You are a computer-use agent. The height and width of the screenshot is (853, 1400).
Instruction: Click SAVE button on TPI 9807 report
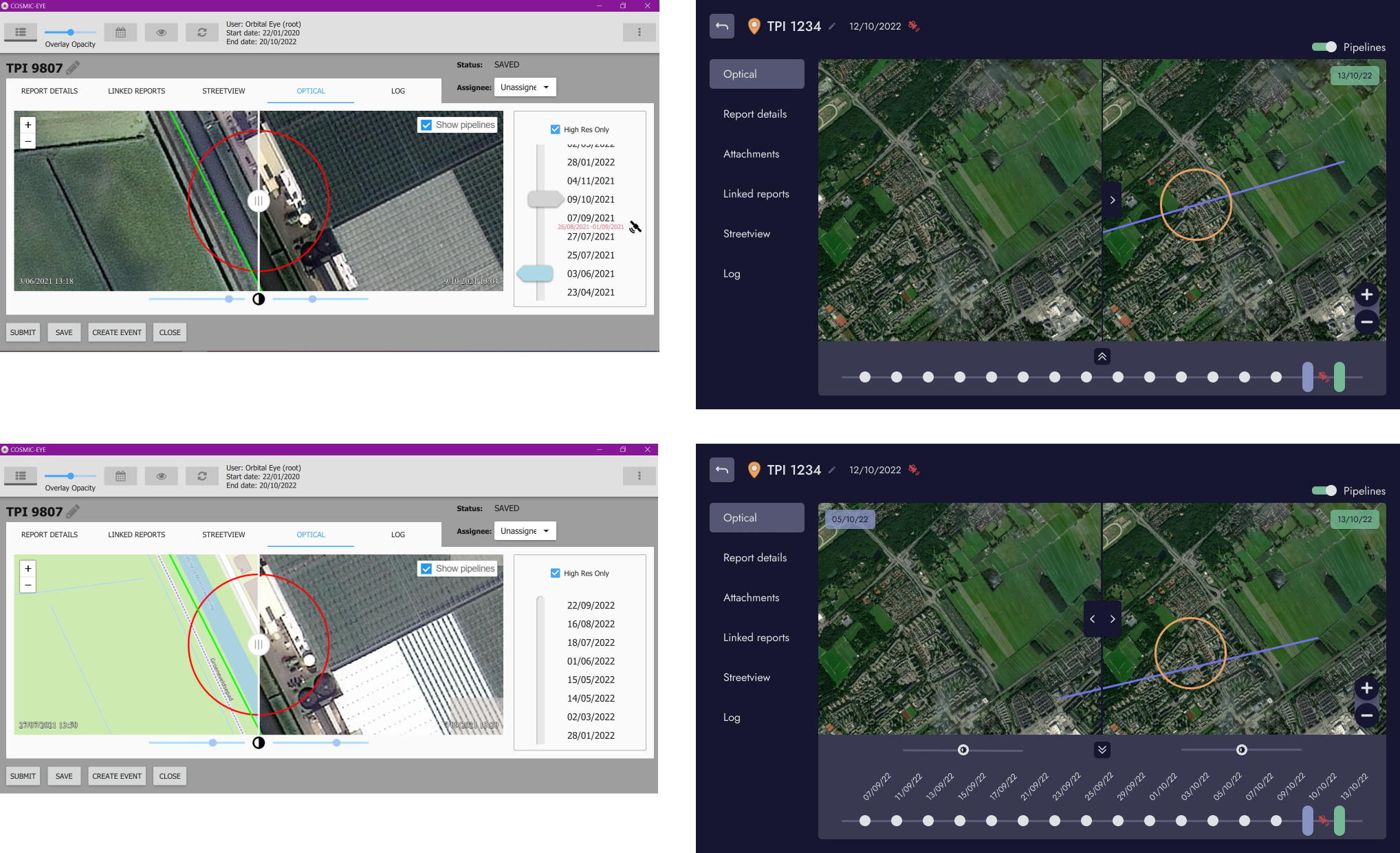[x=63, y=332]
